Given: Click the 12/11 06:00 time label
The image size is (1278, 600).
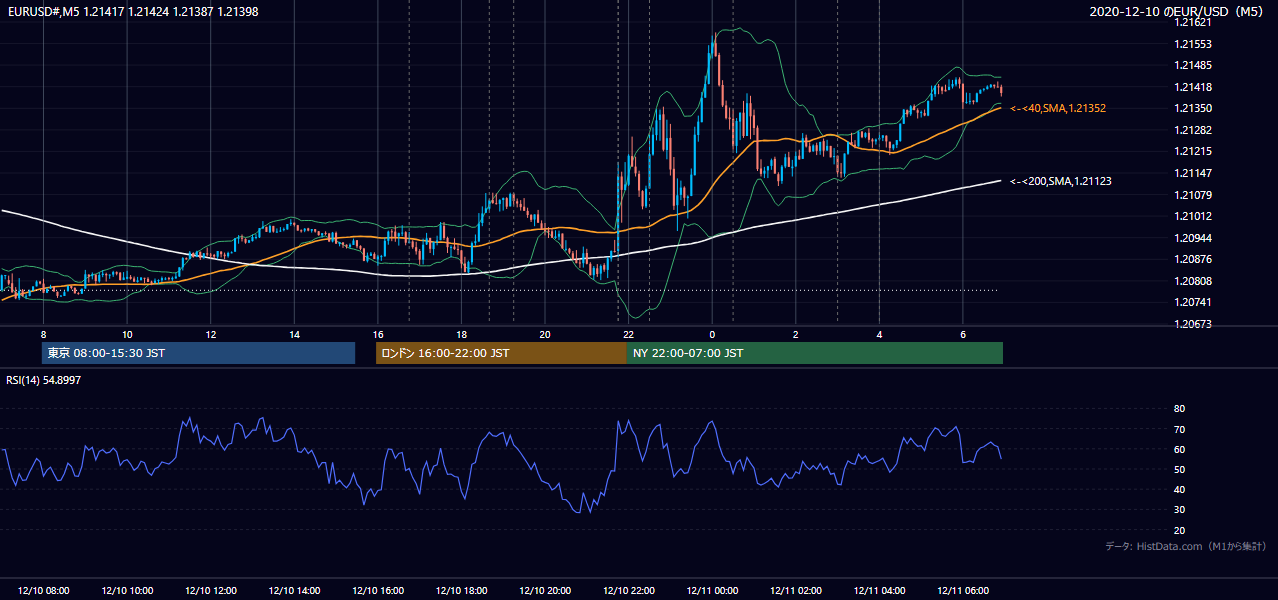Looking at the screenshot, I should click(x=963, y=591).
